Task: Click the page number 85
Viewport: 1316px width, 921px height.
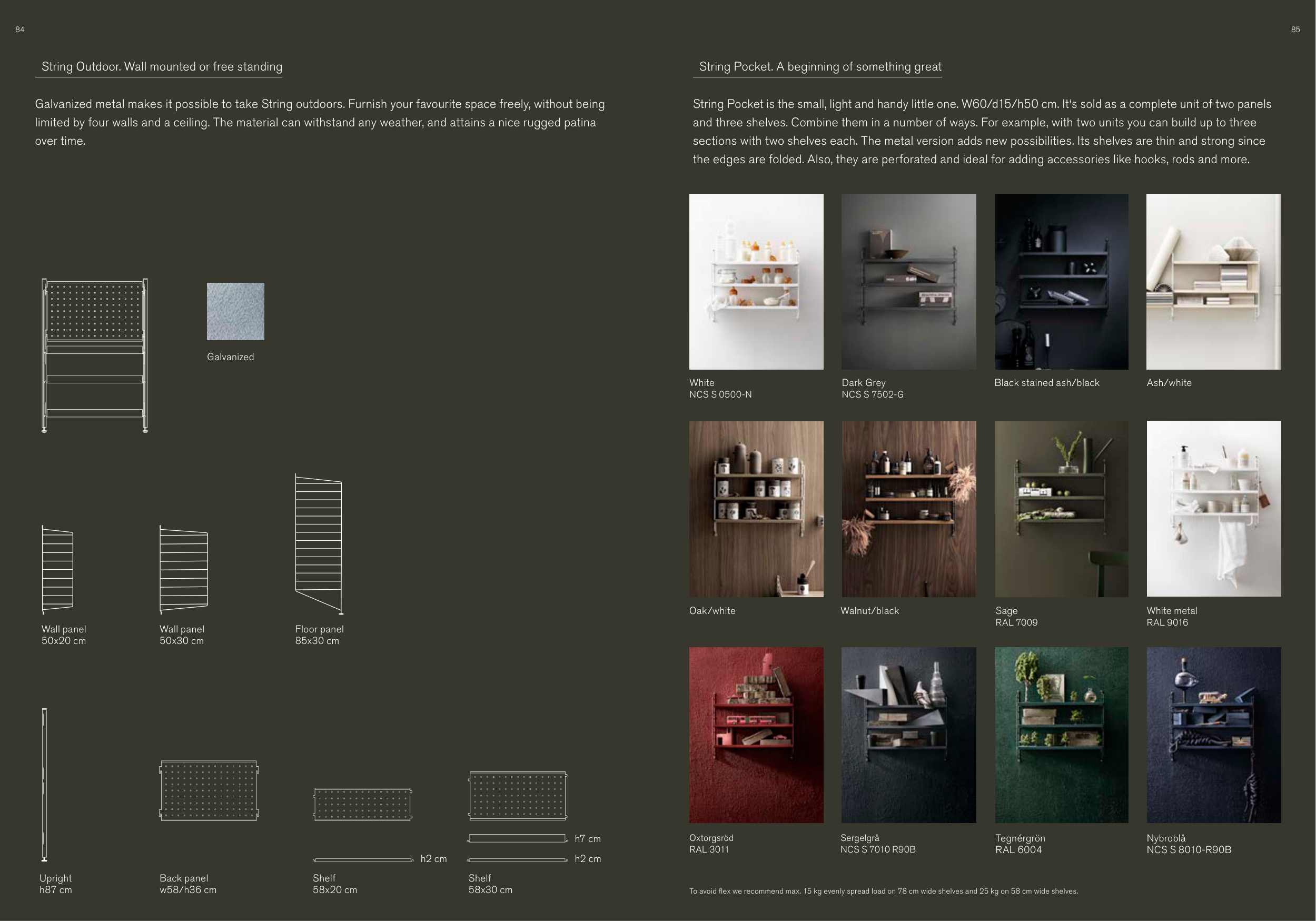Action: [x=1295, y=30]
